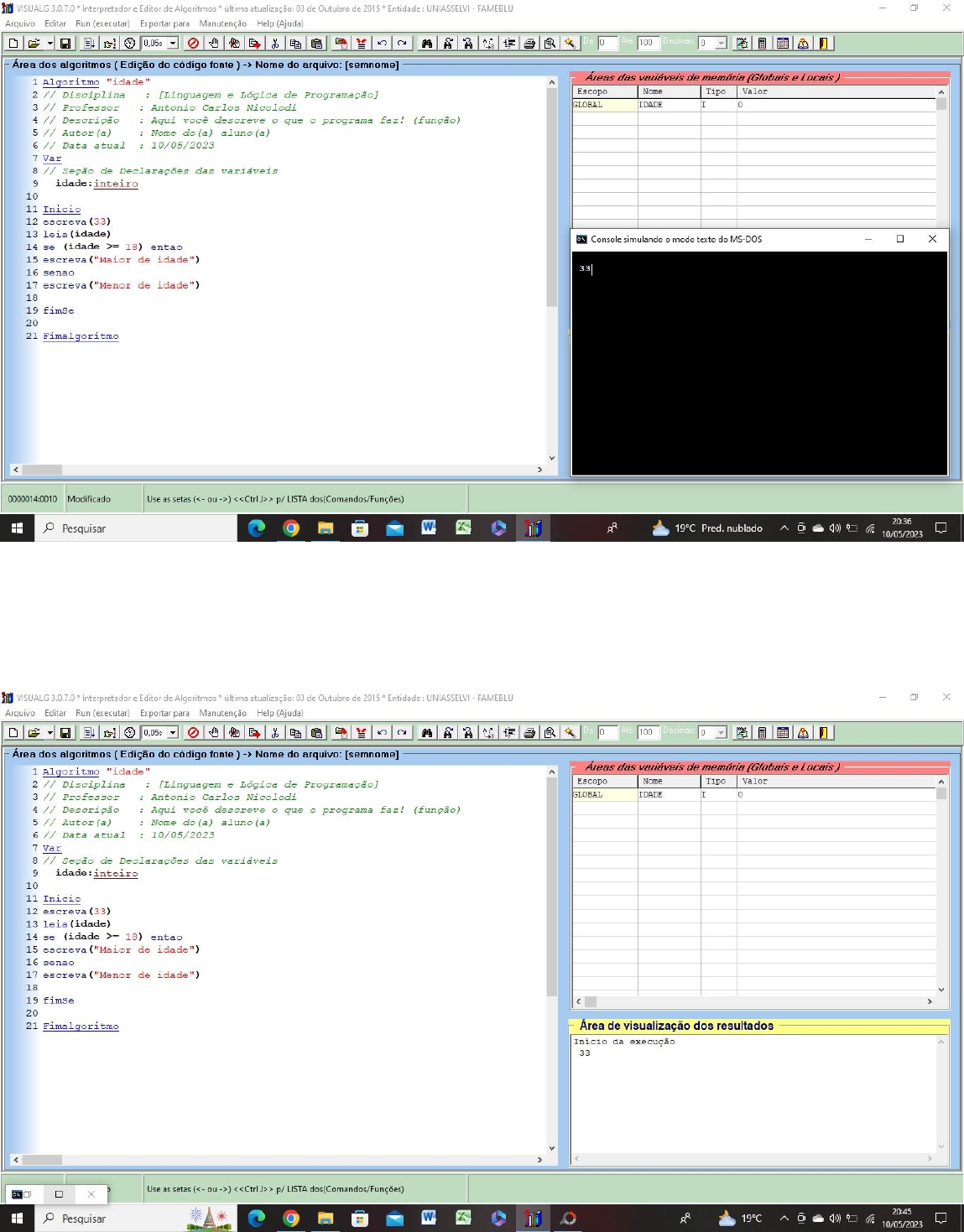Click the "Até" field showing 100, console-window screenshot

tap(648, 43)
